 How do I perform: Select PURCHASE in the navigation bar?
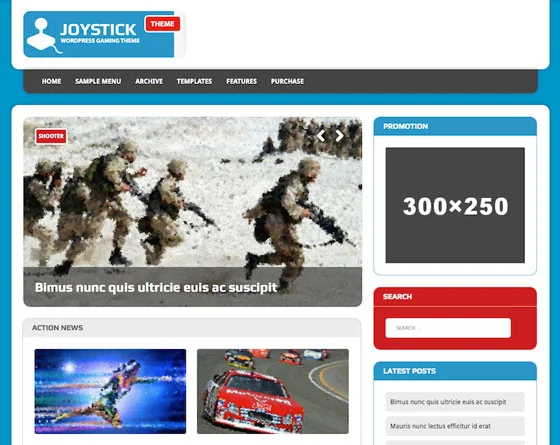click(287, 81)
